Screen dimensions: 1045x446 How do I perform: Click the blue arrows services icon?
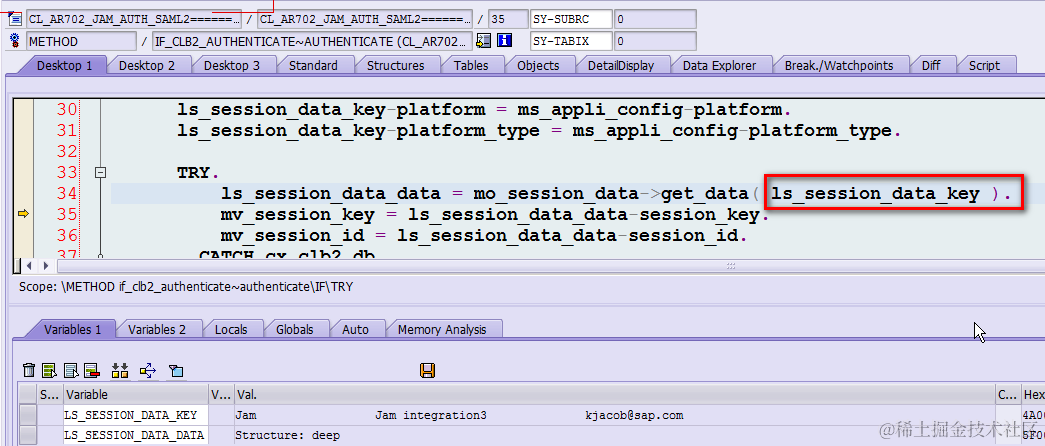148,371
